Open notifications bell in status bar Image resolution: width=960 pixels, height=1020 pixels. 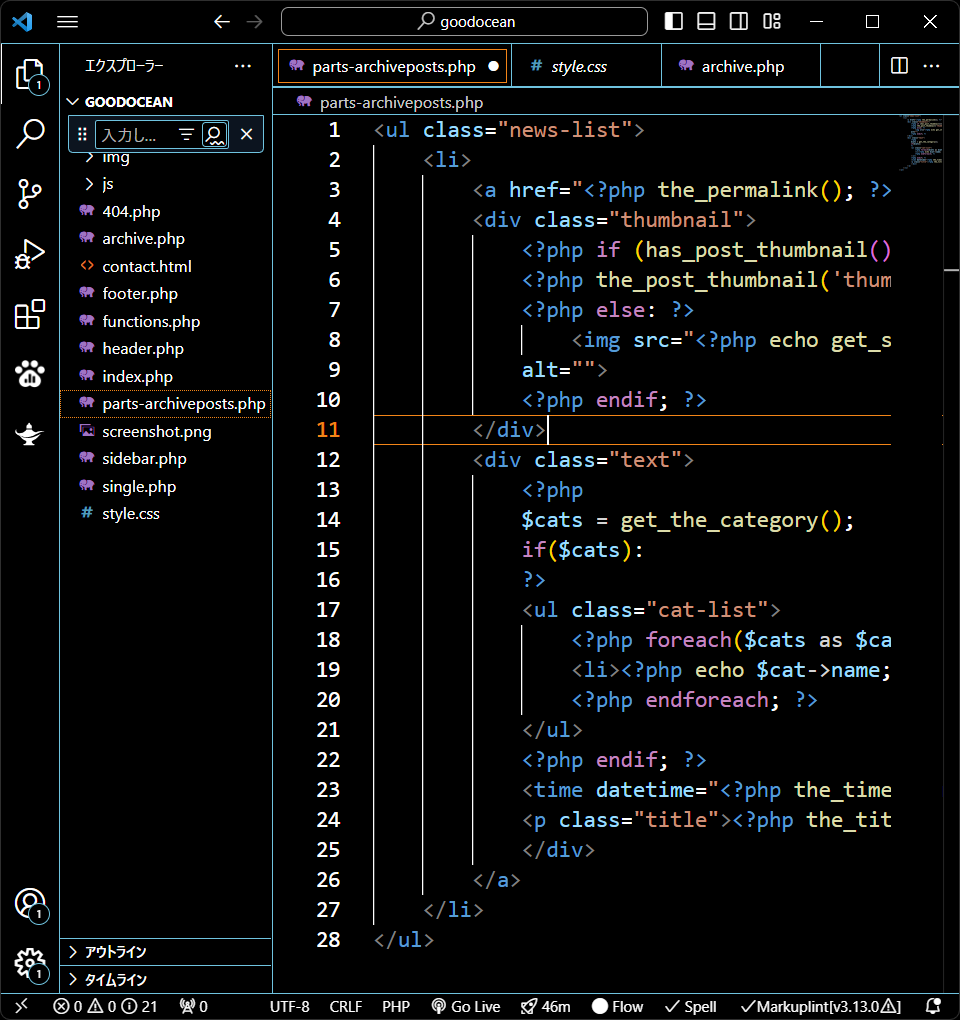pyautogui.click(x=933, y=1006)
